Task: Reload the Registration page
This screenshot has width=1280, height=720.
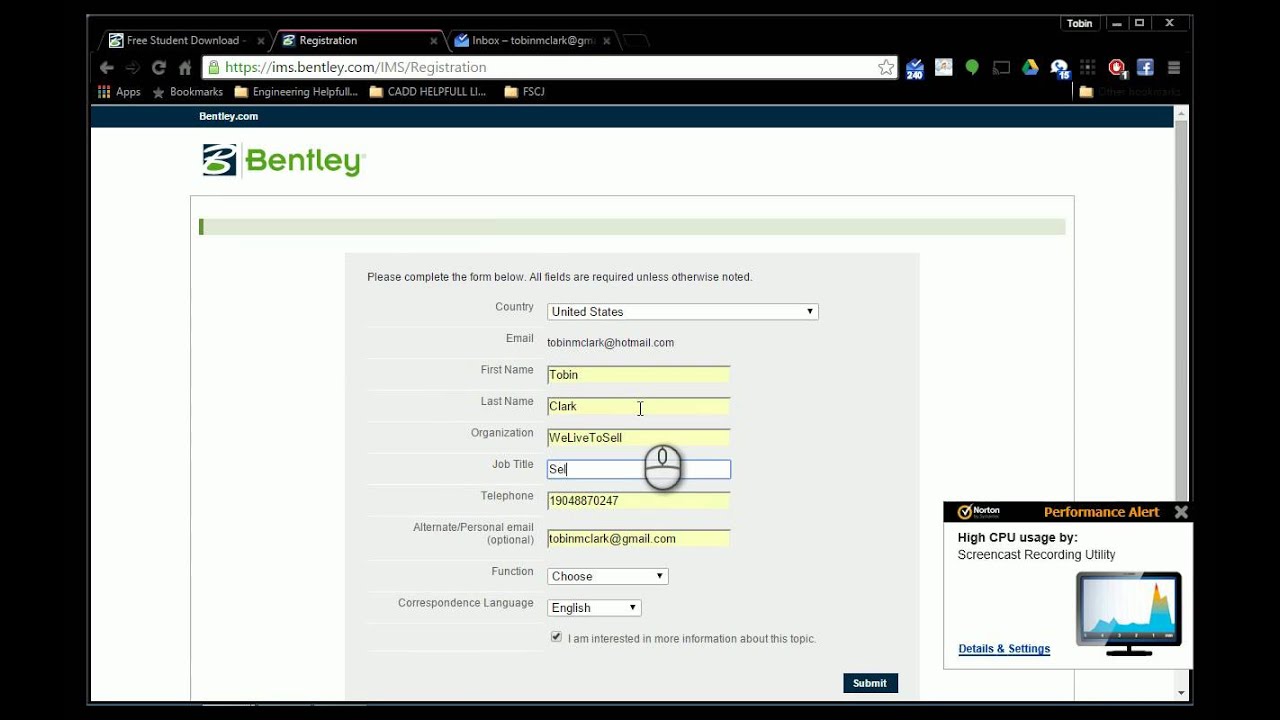Action: point(158,67)
